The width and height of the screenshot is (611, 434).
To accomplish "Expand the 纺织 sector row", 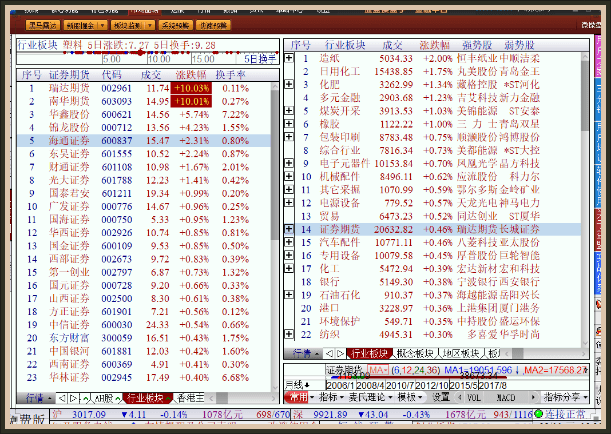I will pyautogui.click(x=289, y=334).
